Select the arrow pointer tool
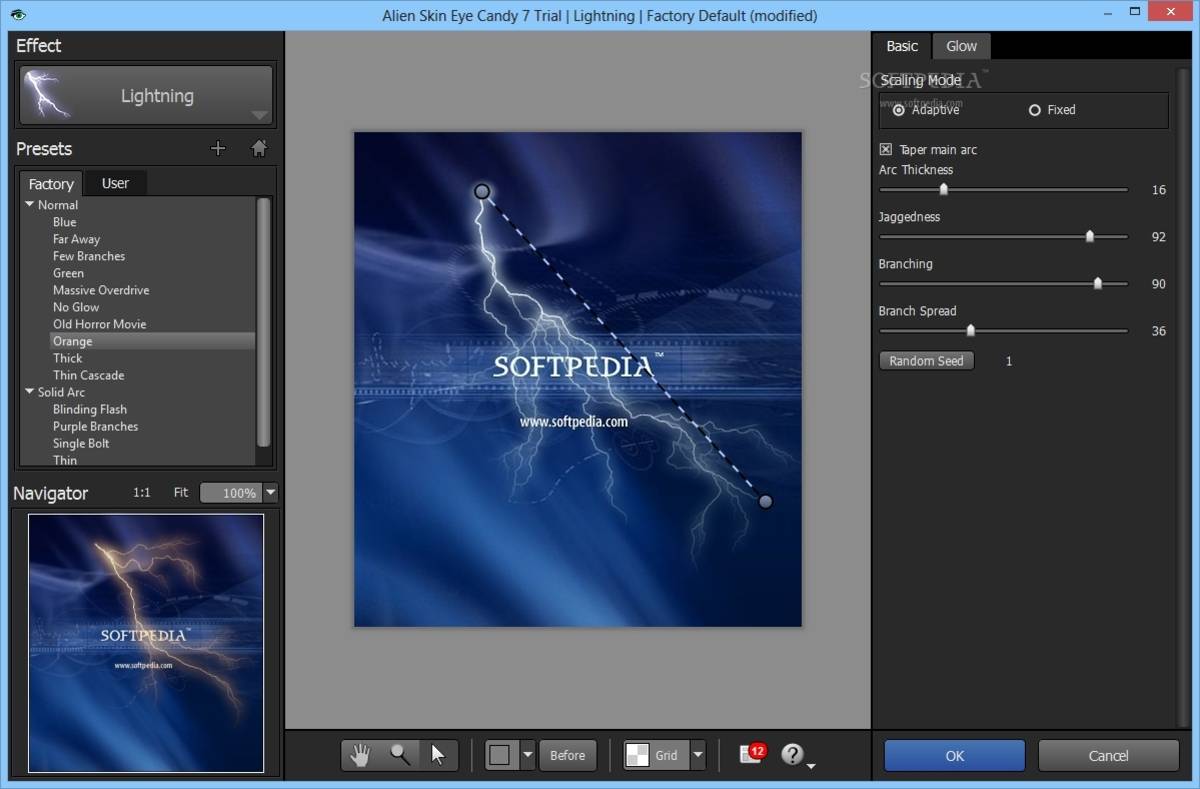The height and width of the screenshot is (789, 1200). 438,755
